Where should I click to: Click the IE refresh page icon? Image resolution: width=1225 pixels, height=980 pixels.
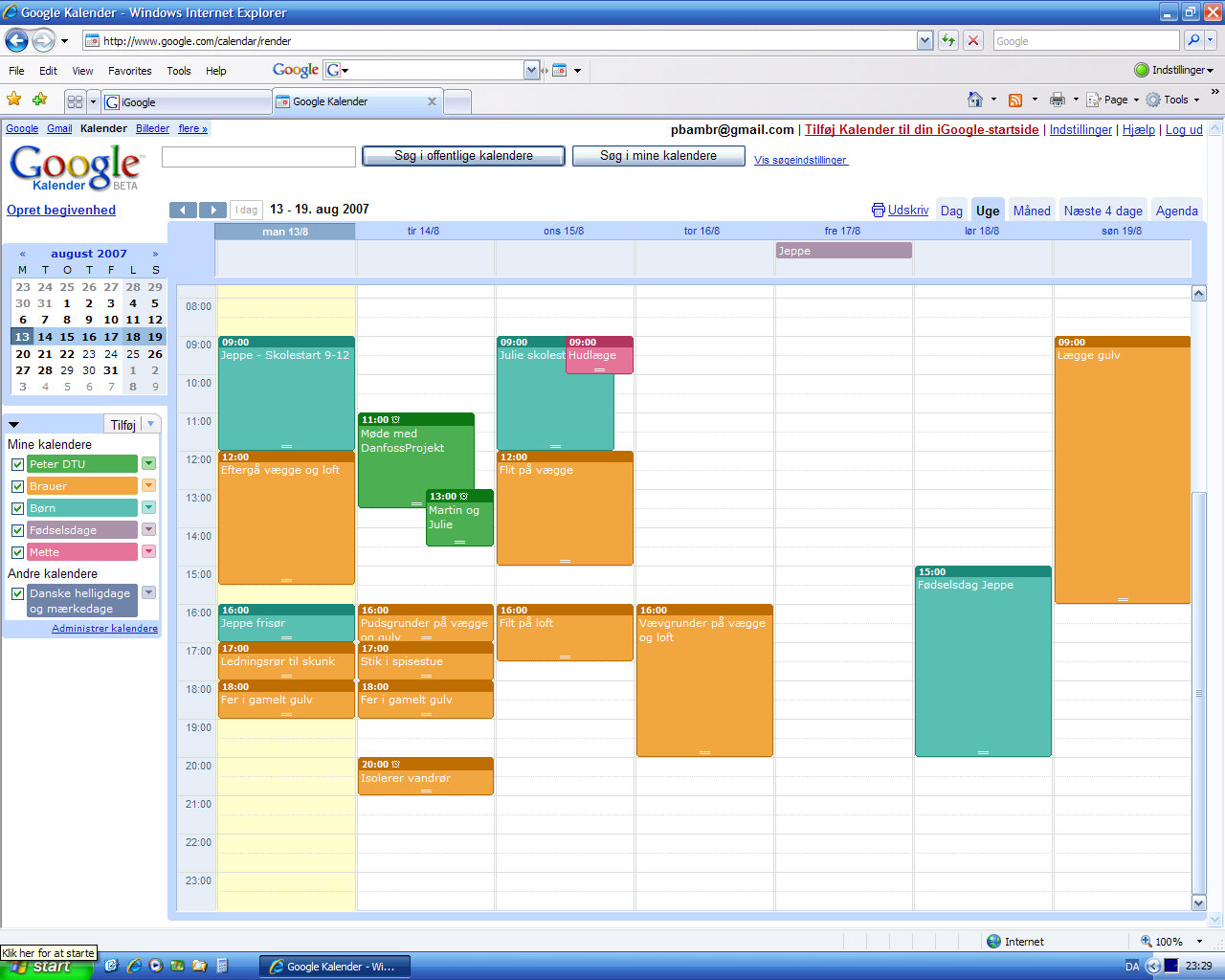pyautogui.click(x=948, y=40)
